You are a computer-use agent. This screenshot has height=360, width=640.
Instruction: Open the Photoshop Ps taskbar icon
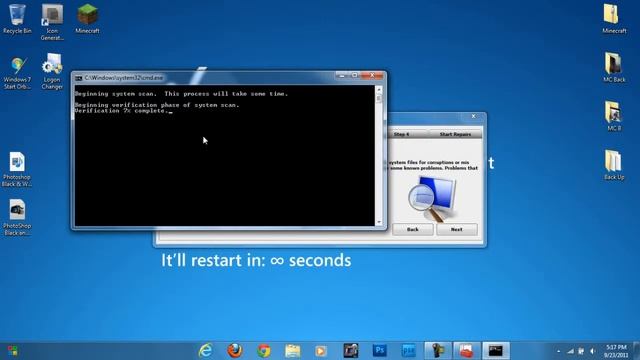tap(380, 351)
